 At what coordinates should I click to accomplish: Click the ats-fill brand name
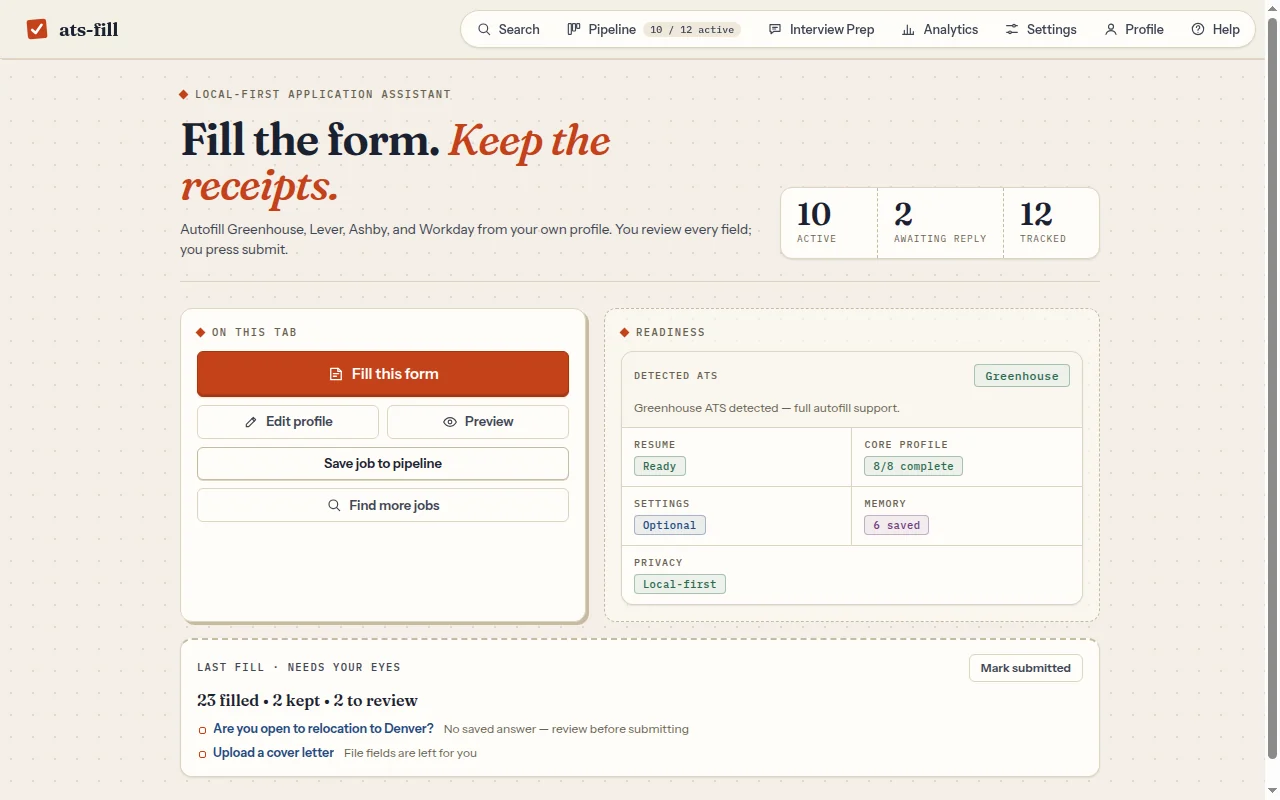tap(89, 30)
